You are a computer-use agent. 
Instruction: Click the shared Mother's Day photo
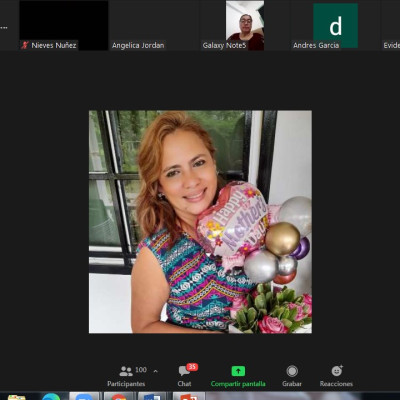tap(200, 222)
